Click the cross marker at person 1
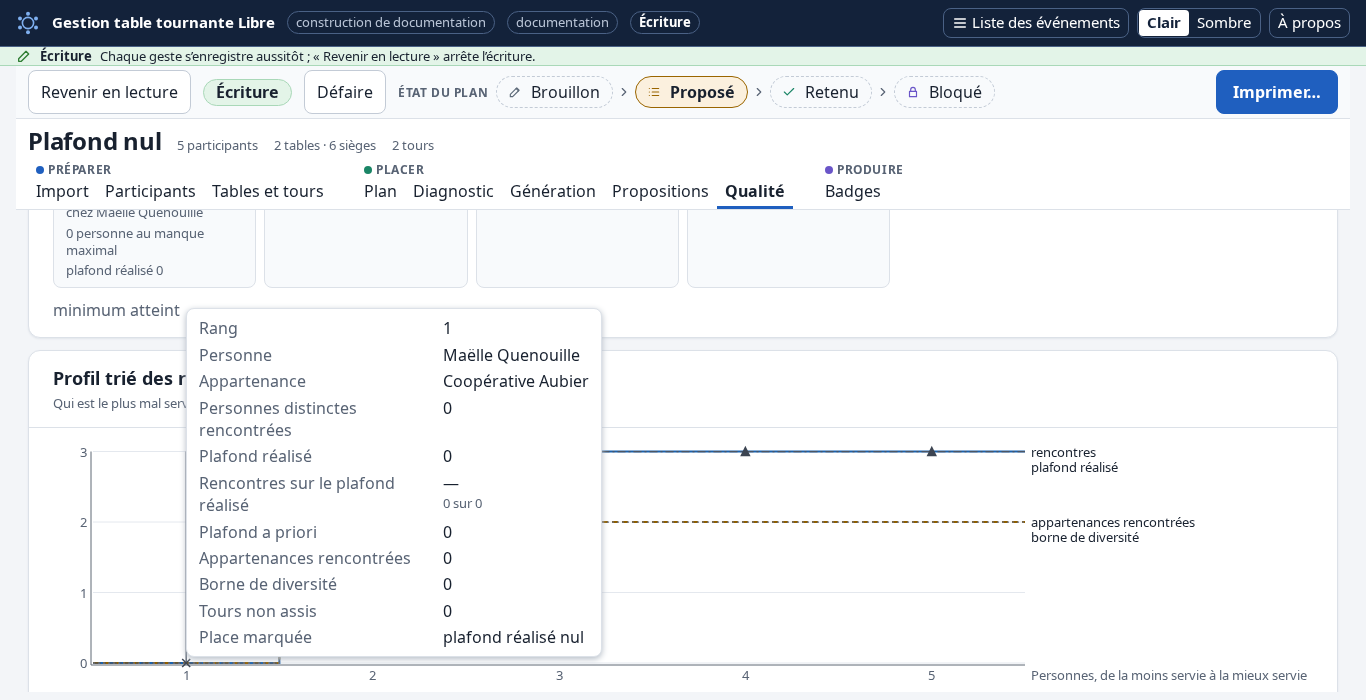Image resolution: width=1366 pixels, height=700 pixels. (186, 662)
